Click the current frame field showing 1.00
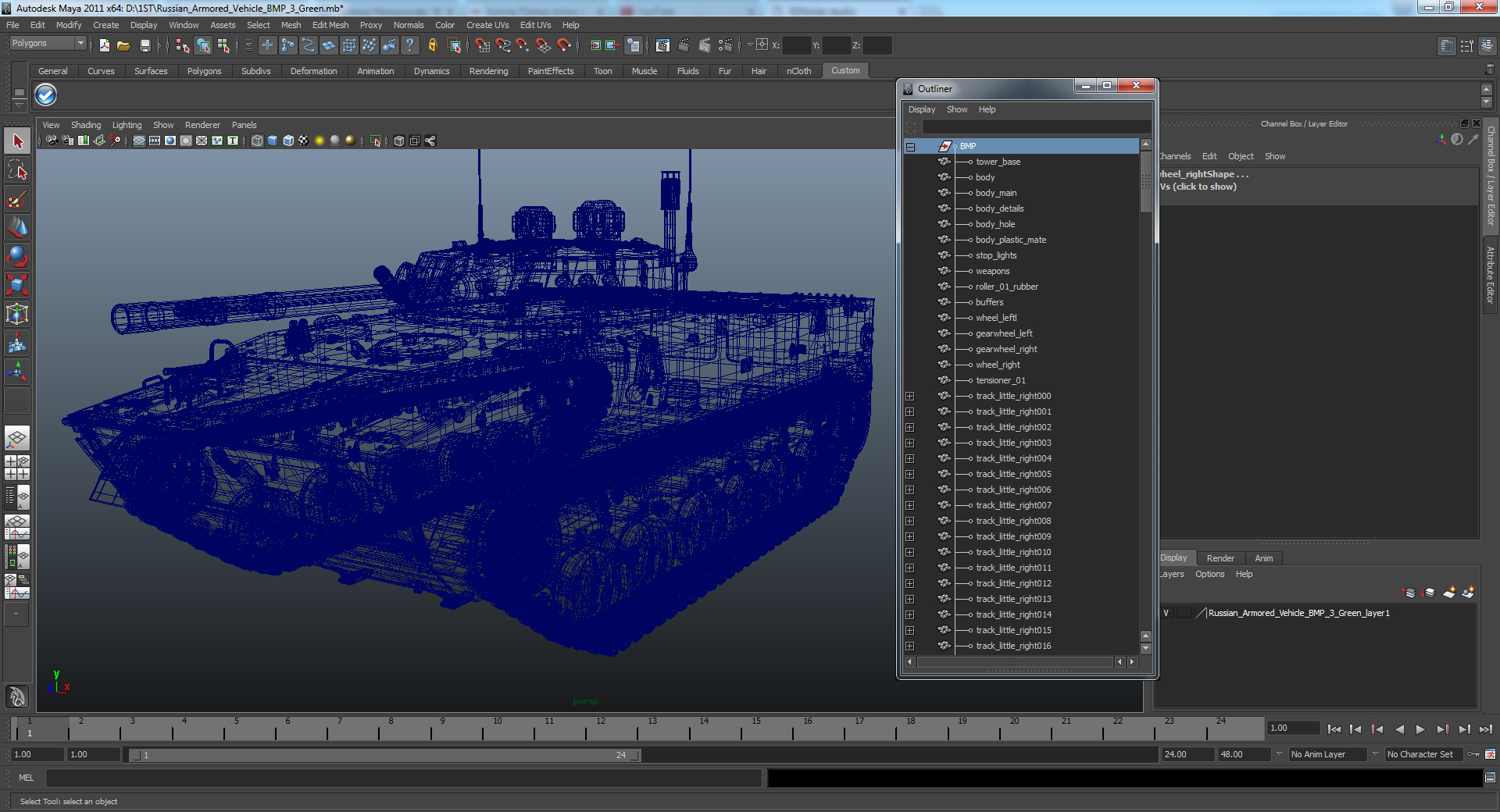This screenshot has height=812, width=1500. pos(1294,728)
